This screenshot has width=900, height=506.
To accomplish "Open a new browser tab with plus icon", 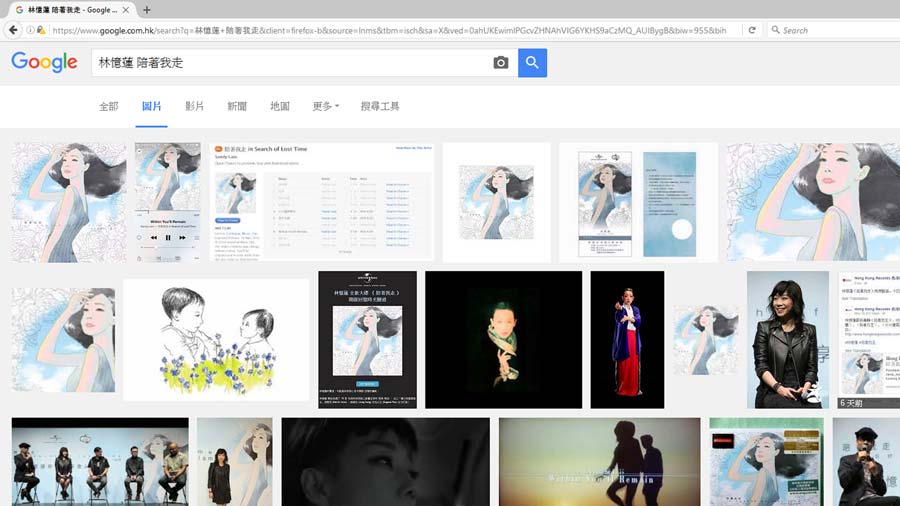I will (x=147, y=10).
